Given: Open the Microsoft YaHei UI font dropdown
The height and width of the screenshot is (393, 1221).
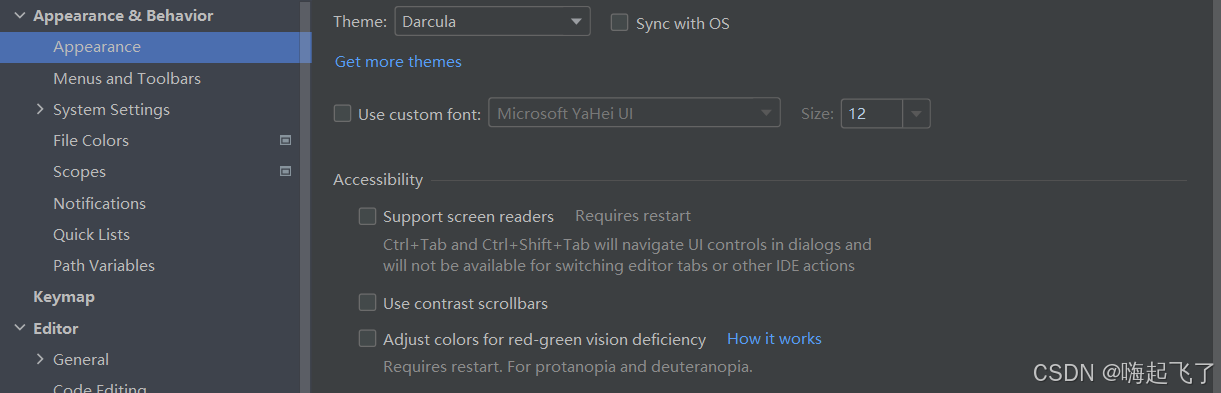Looking at the screenshot, I should coord(634,113).
